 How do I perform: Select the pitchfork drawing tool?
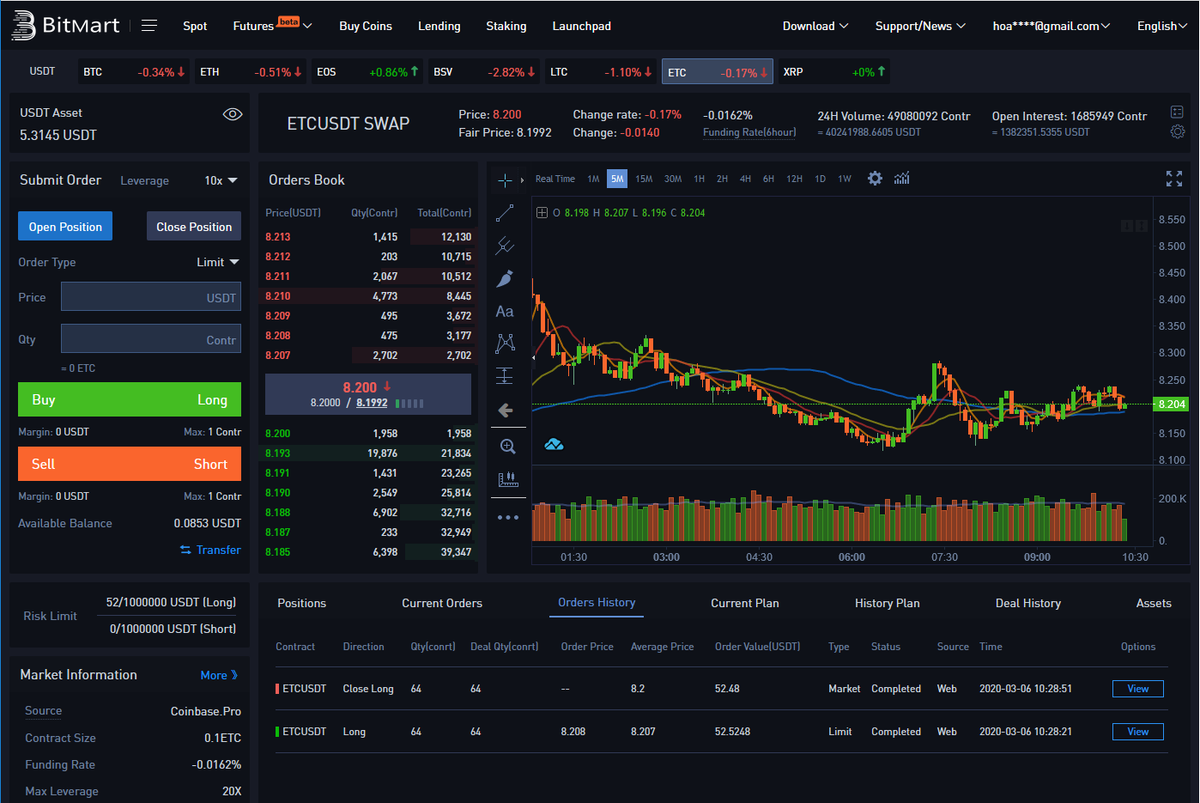tap(505, 245)
